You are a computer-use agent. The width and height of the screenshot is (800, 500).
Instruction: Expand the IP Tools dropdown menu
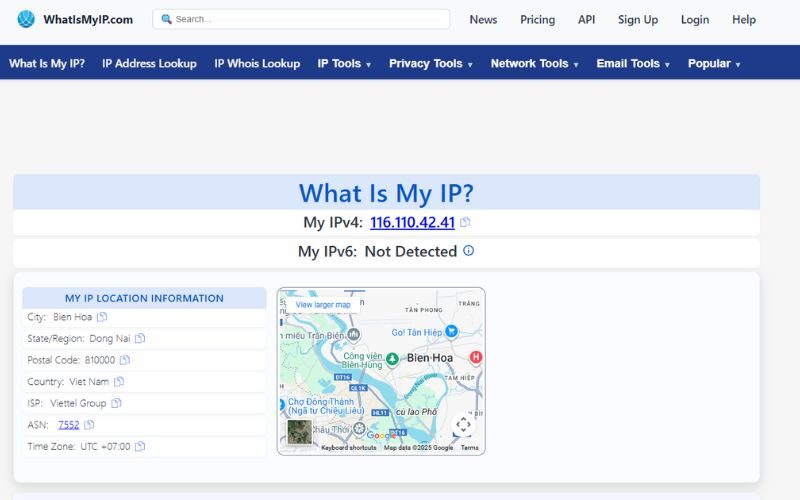(x=344, y=63)
